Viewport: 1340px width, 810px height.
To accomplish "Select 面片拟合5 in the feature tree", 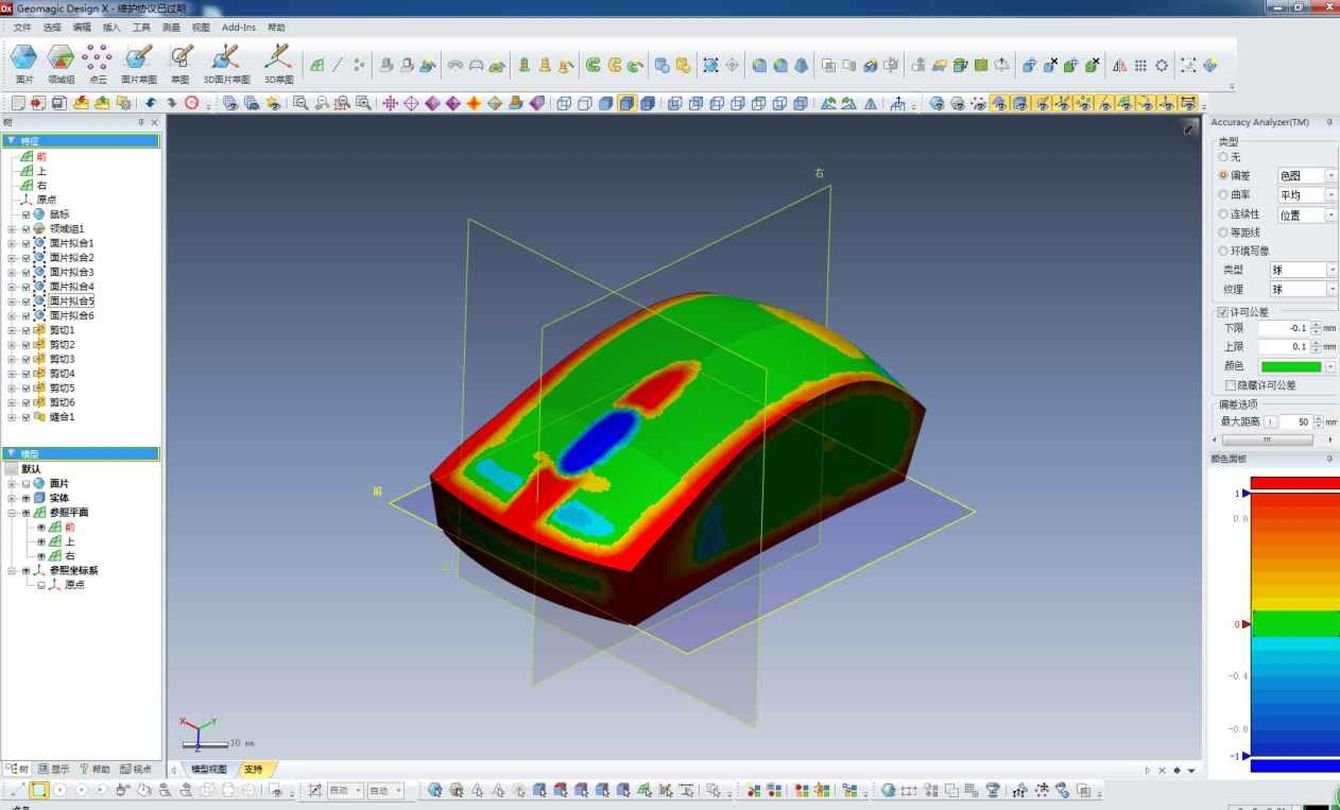I will click(72, 301).
